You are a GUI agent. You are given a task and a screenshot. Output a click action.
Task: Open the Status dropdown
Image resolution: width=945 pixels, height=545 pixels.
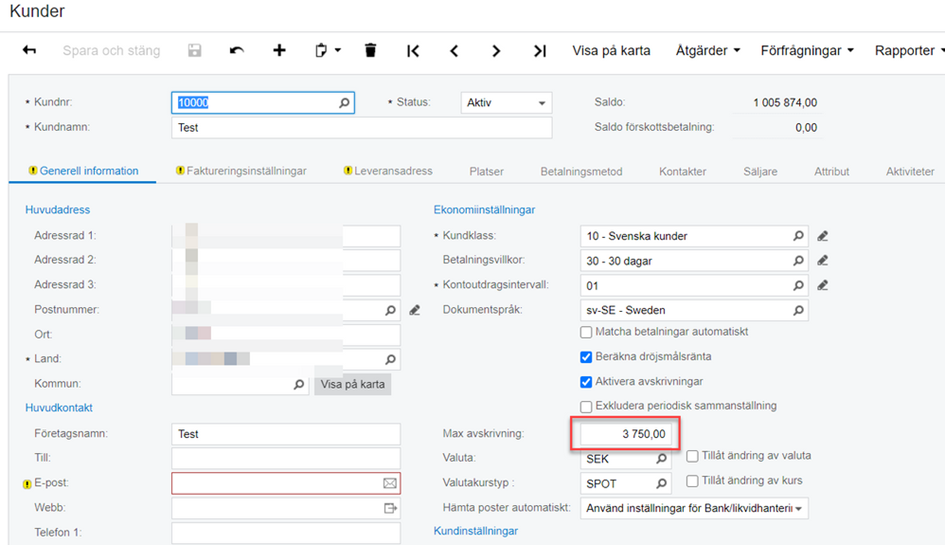click(506, 103)
